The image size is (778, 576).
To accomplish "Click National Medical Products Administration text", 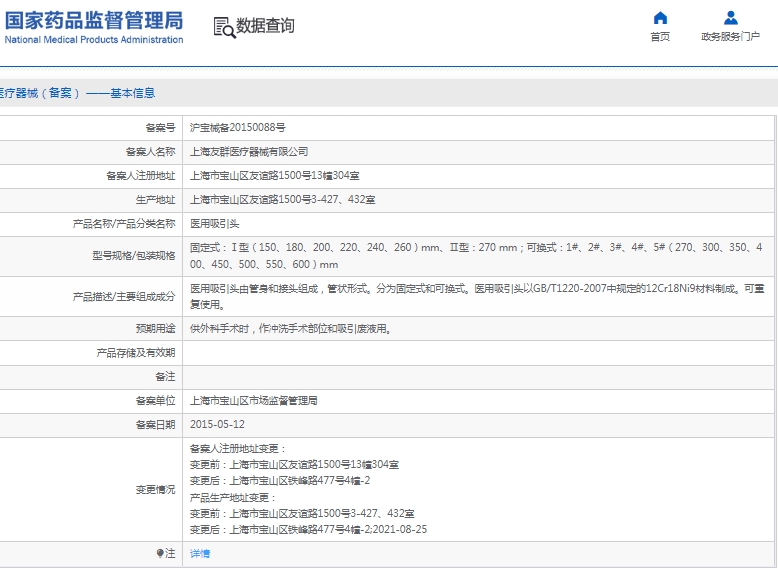I will [x=94, y=40].
